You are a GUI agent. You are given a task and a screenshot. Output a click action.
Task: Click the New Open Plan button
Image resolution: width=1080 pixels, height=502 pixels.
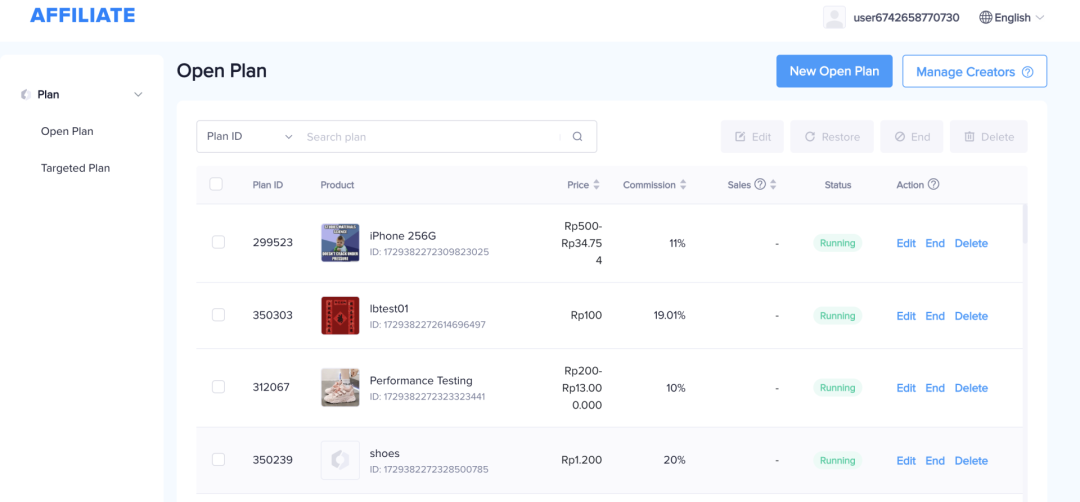tap(834, 72)
